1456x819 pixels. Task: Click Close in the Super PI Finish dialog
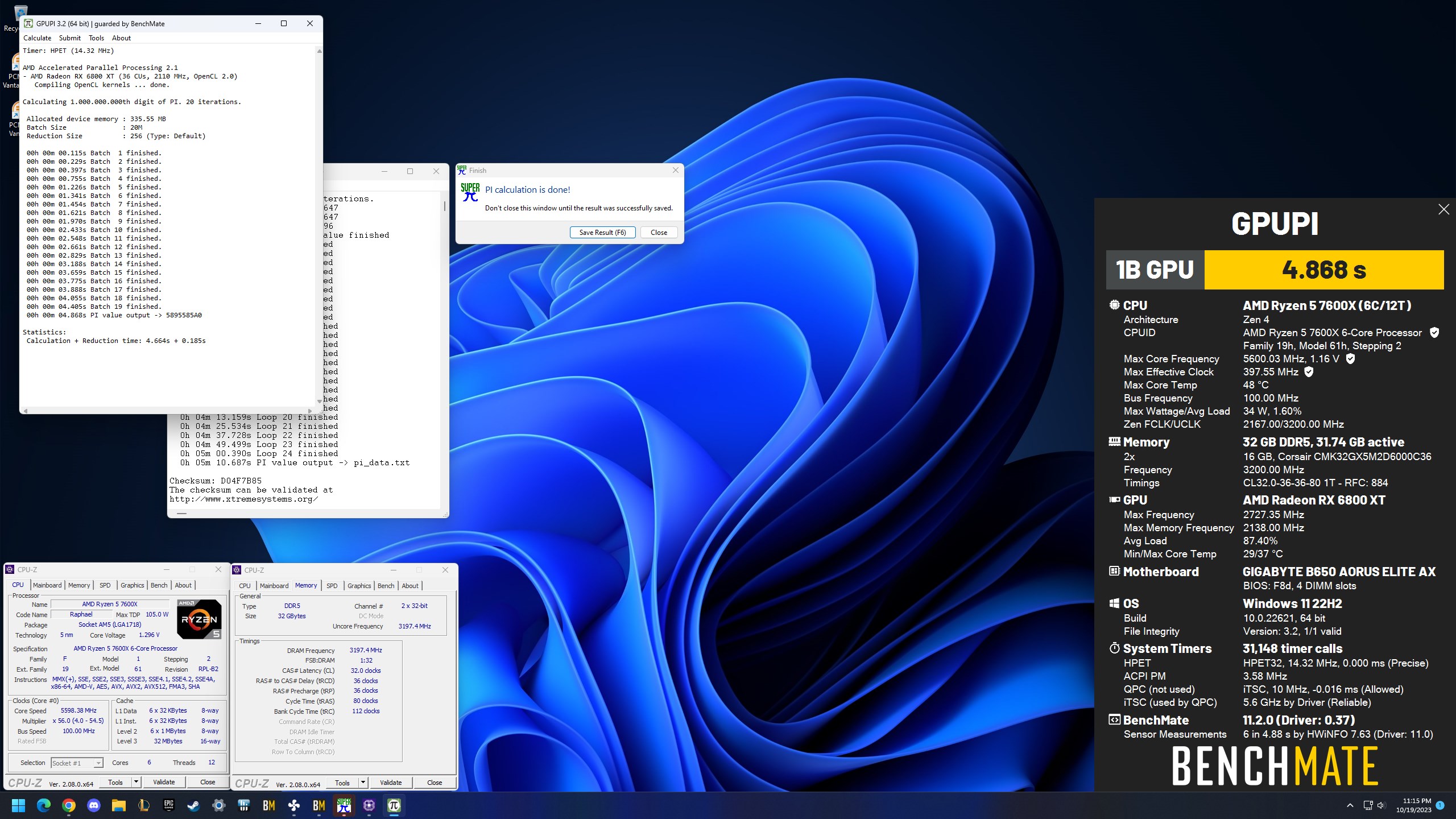point(659,232)
